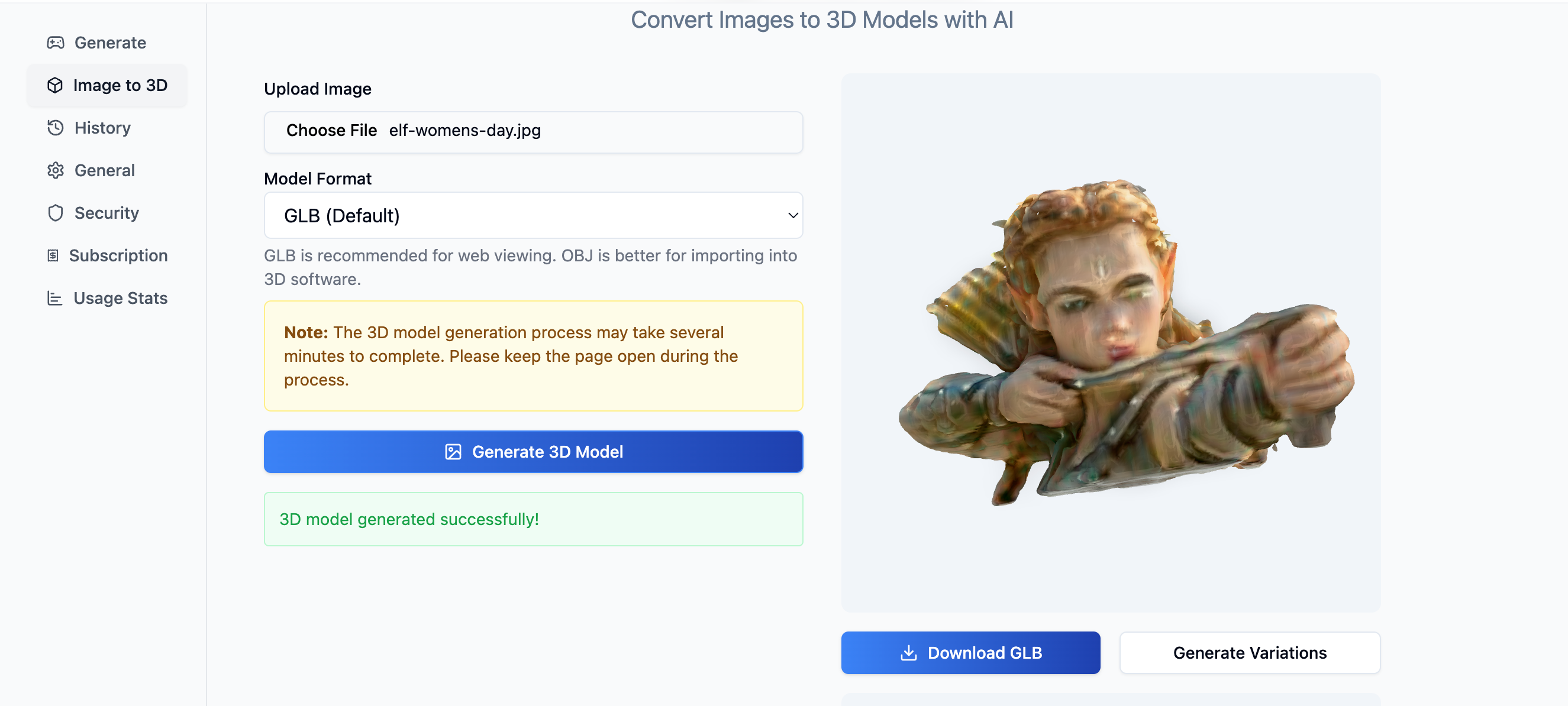Click the Generate gamepad icon in sidebar
Viewport: 1568px width, 706px height.
tap(56, 43)
